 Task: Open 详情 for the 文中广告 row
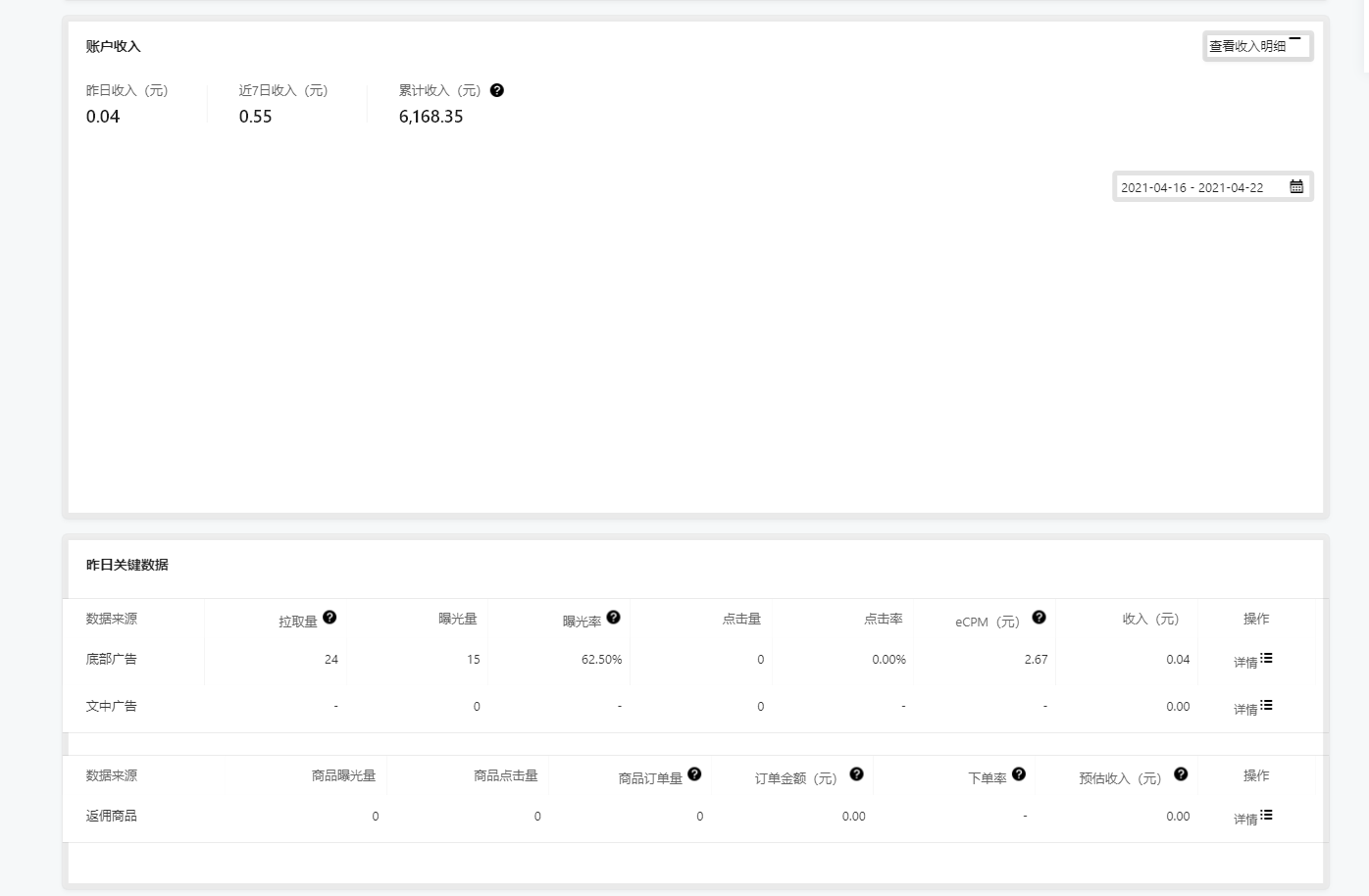[x=1252, y=708]
